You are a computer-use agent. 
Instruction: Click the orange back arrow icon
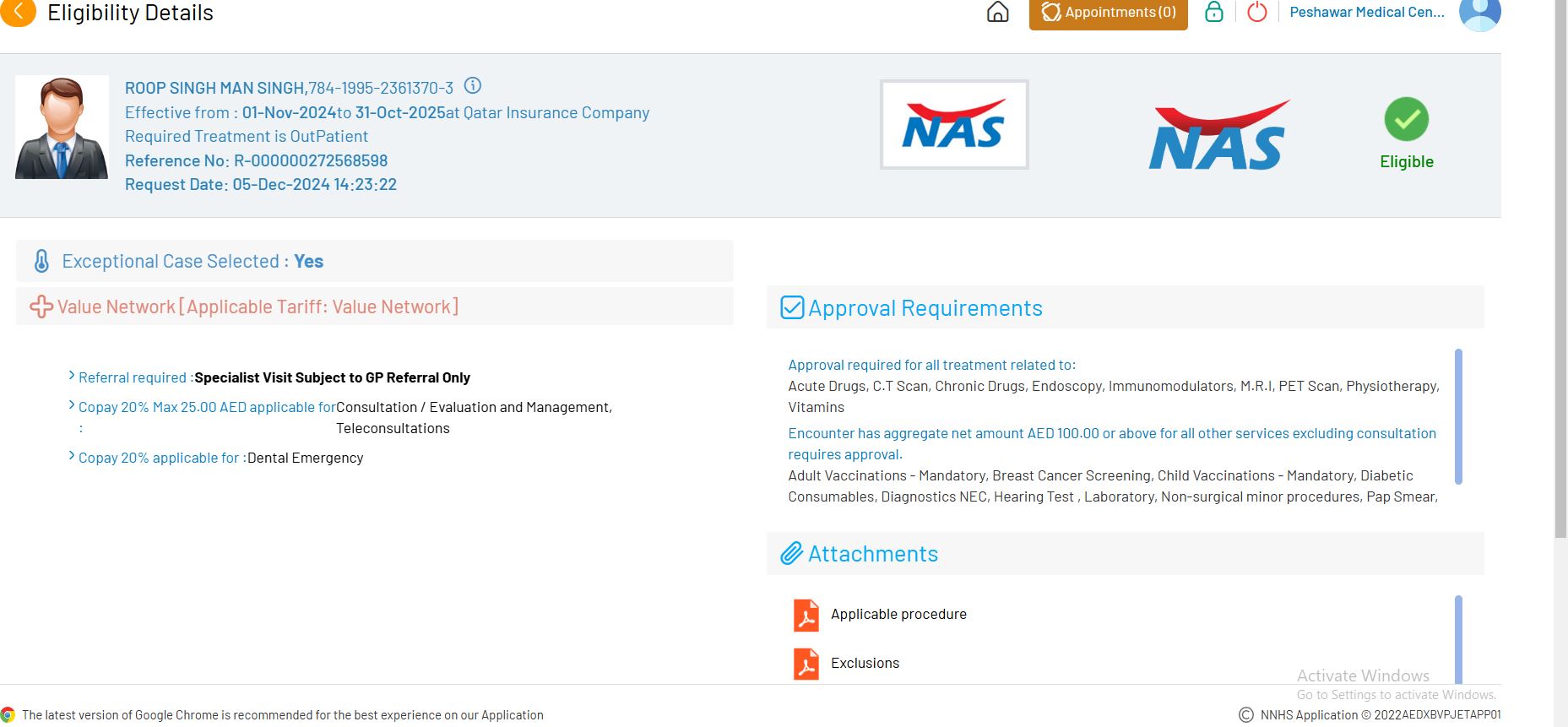pyautogui.click(x=18, y=12)
